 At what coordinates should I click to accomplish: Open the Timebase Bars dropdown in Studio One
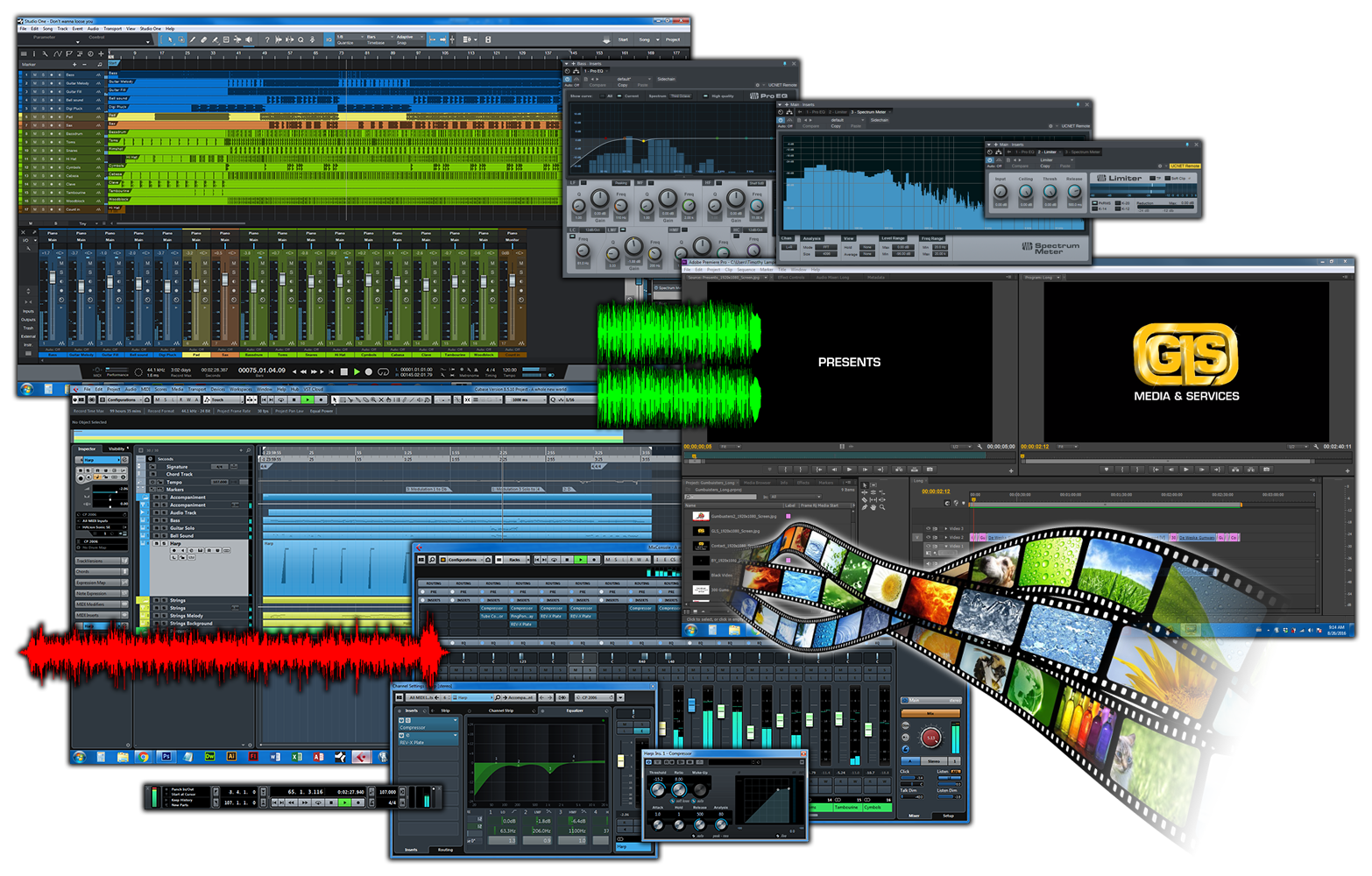pos(379,37)
